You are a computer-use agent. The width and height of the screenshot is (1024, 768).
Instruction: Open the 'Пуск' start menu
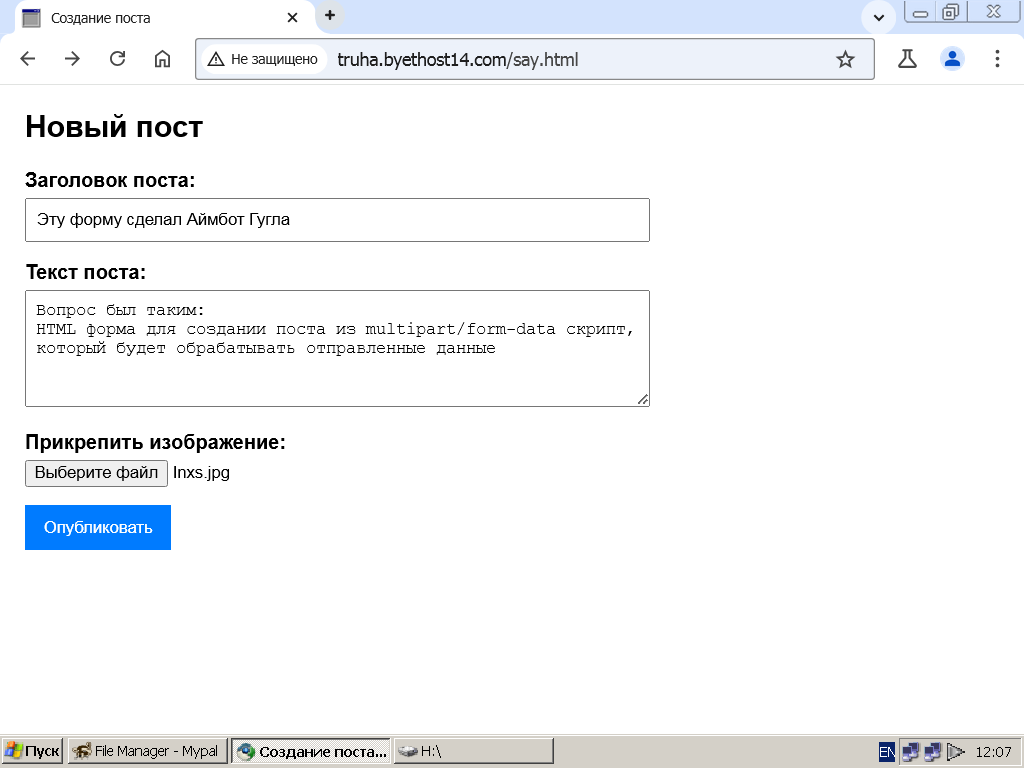[x=32, y=751]
